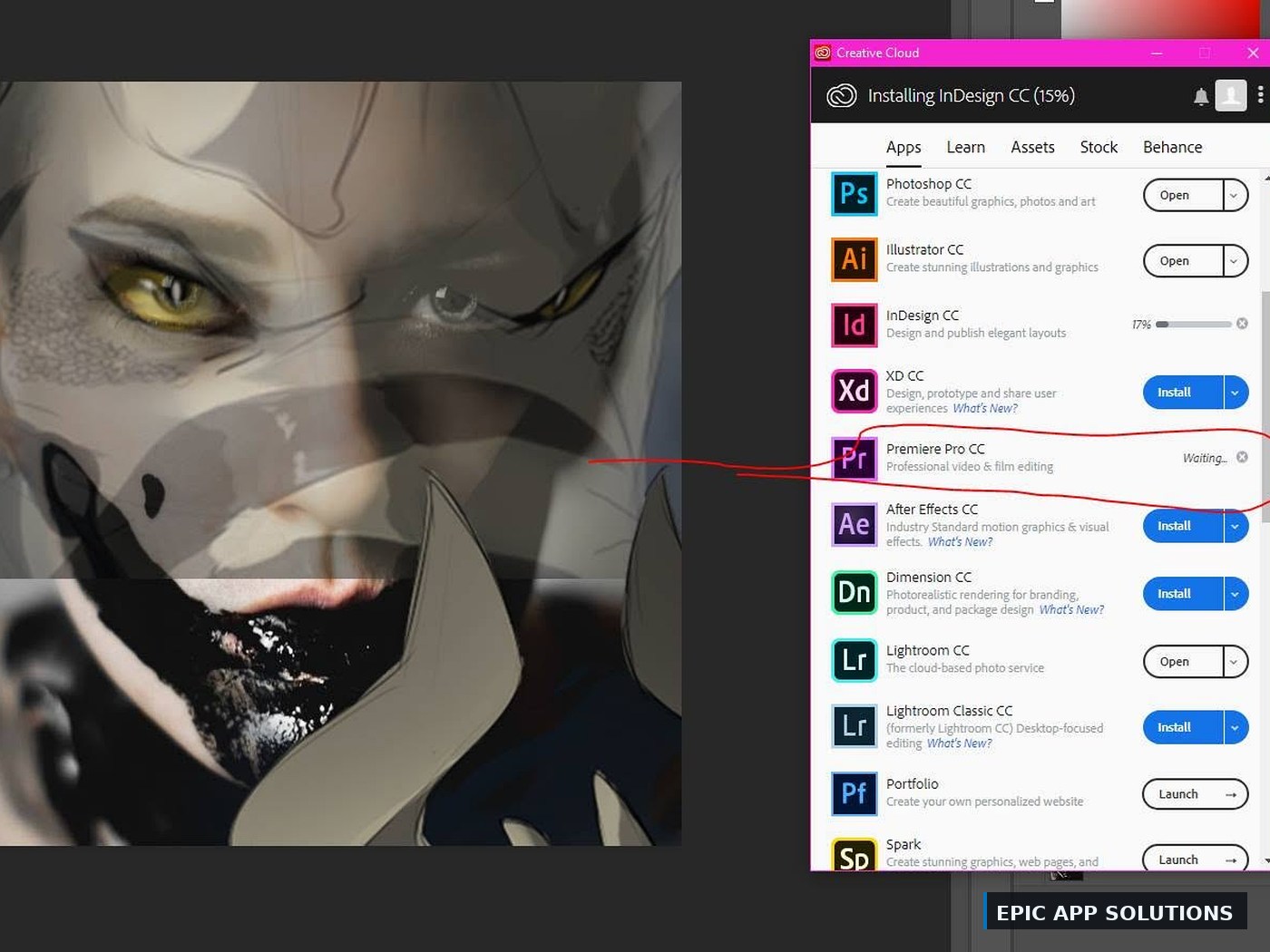Install XD CC

1183,393
